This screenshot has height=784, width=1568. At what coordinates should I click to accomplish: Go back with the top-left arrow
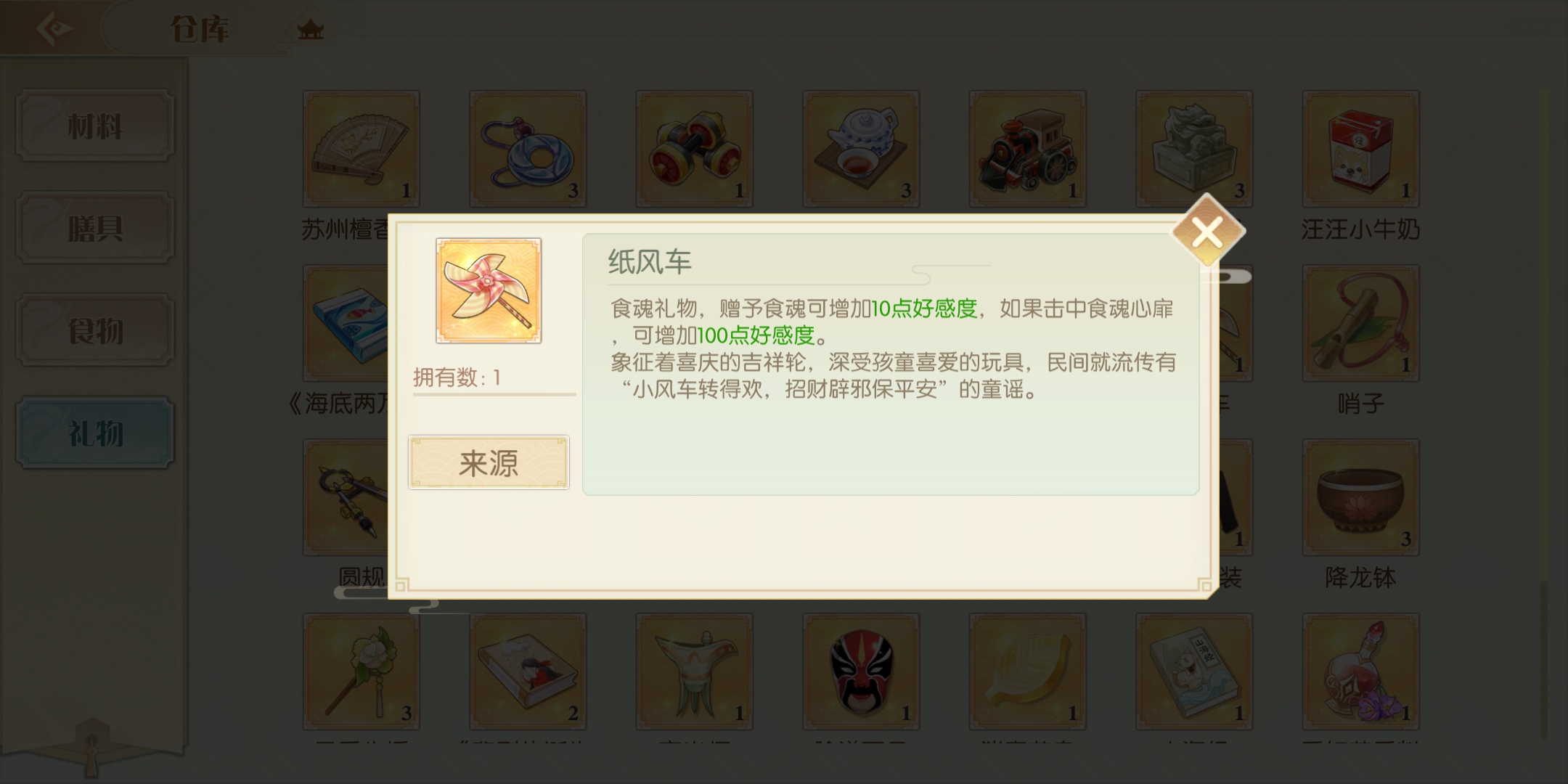pyautogui.click(x=54, y=29)
